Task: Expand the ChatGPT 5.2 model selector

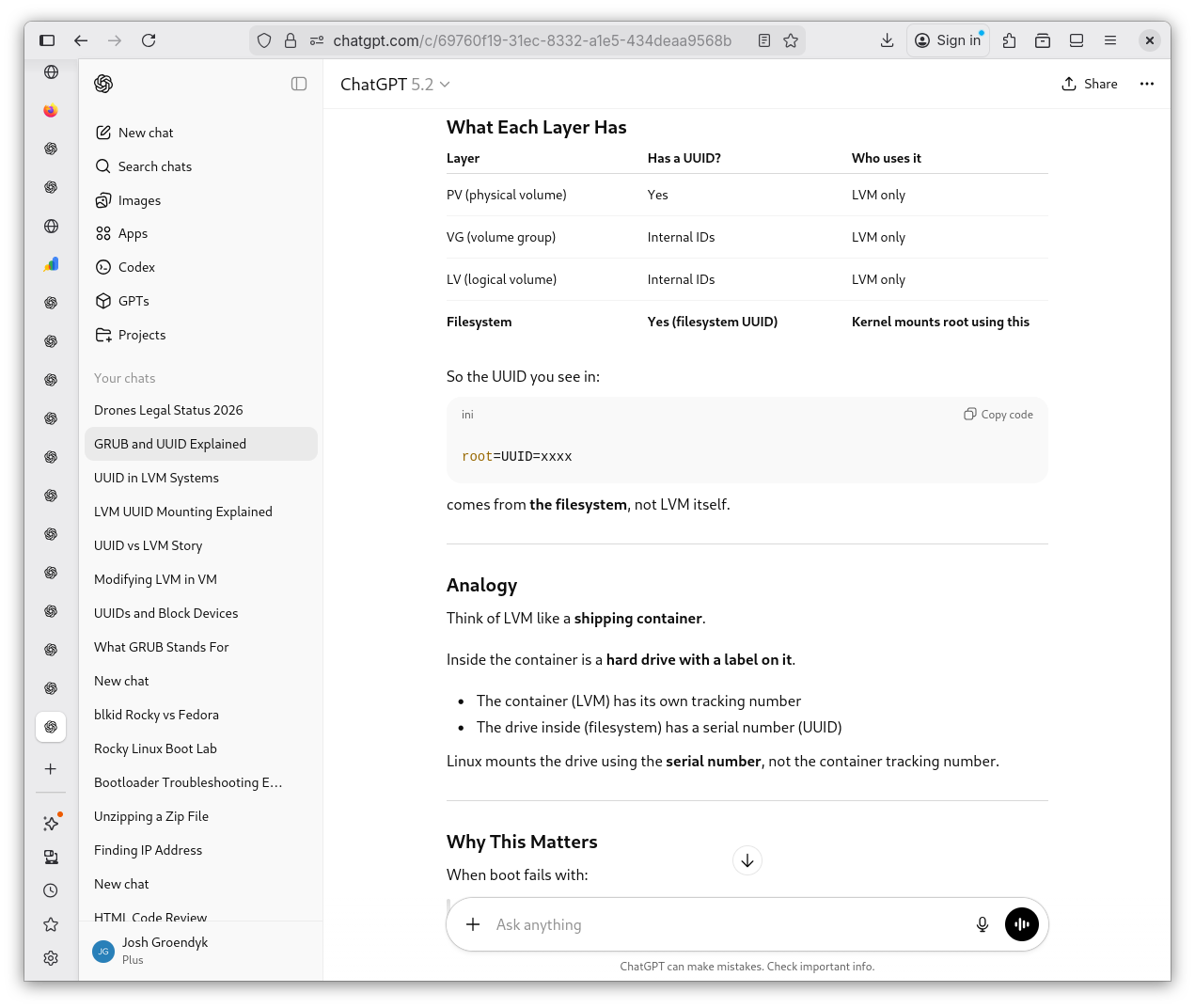Action: point(395,85)
